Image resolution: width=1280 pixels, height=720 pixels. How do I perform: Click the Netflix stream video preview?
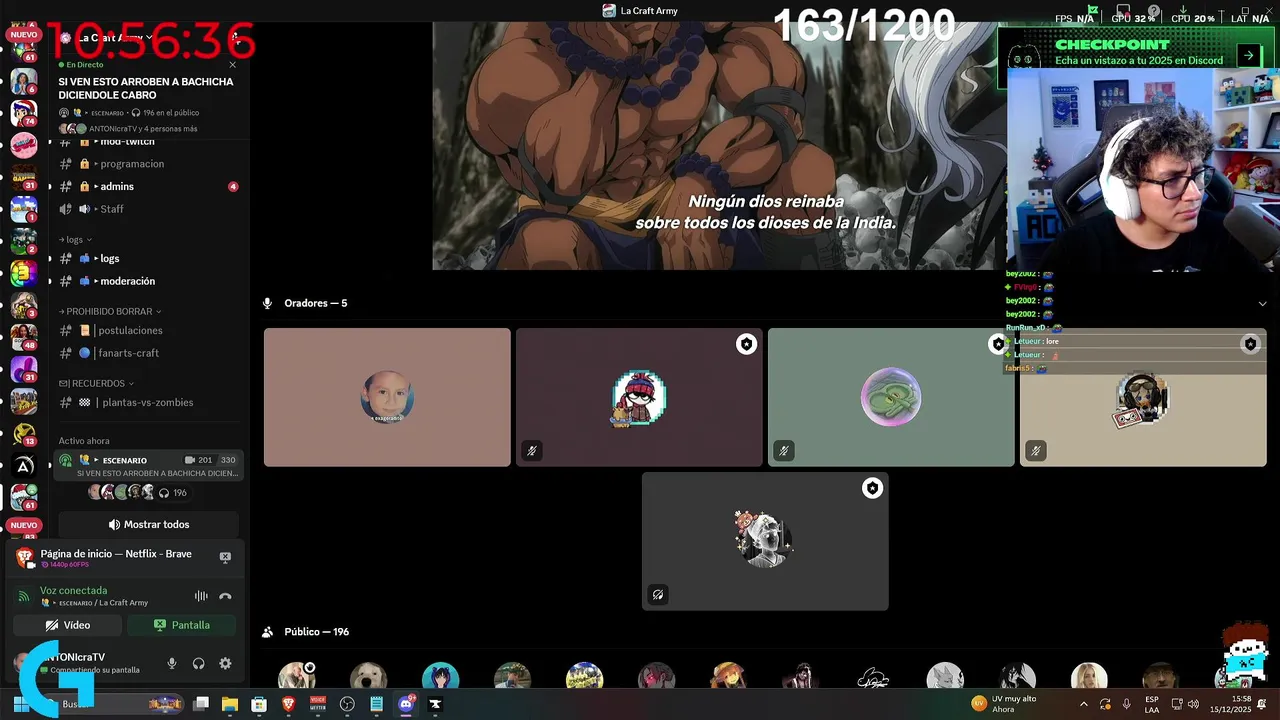[719, 146]
